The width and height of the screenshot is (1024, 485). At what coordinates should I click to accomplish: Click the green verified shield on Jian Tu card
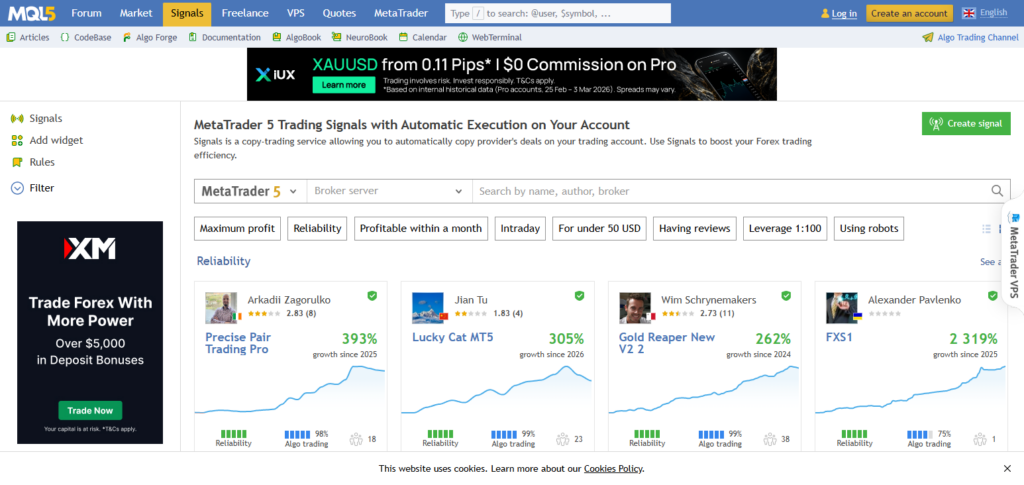579,296
